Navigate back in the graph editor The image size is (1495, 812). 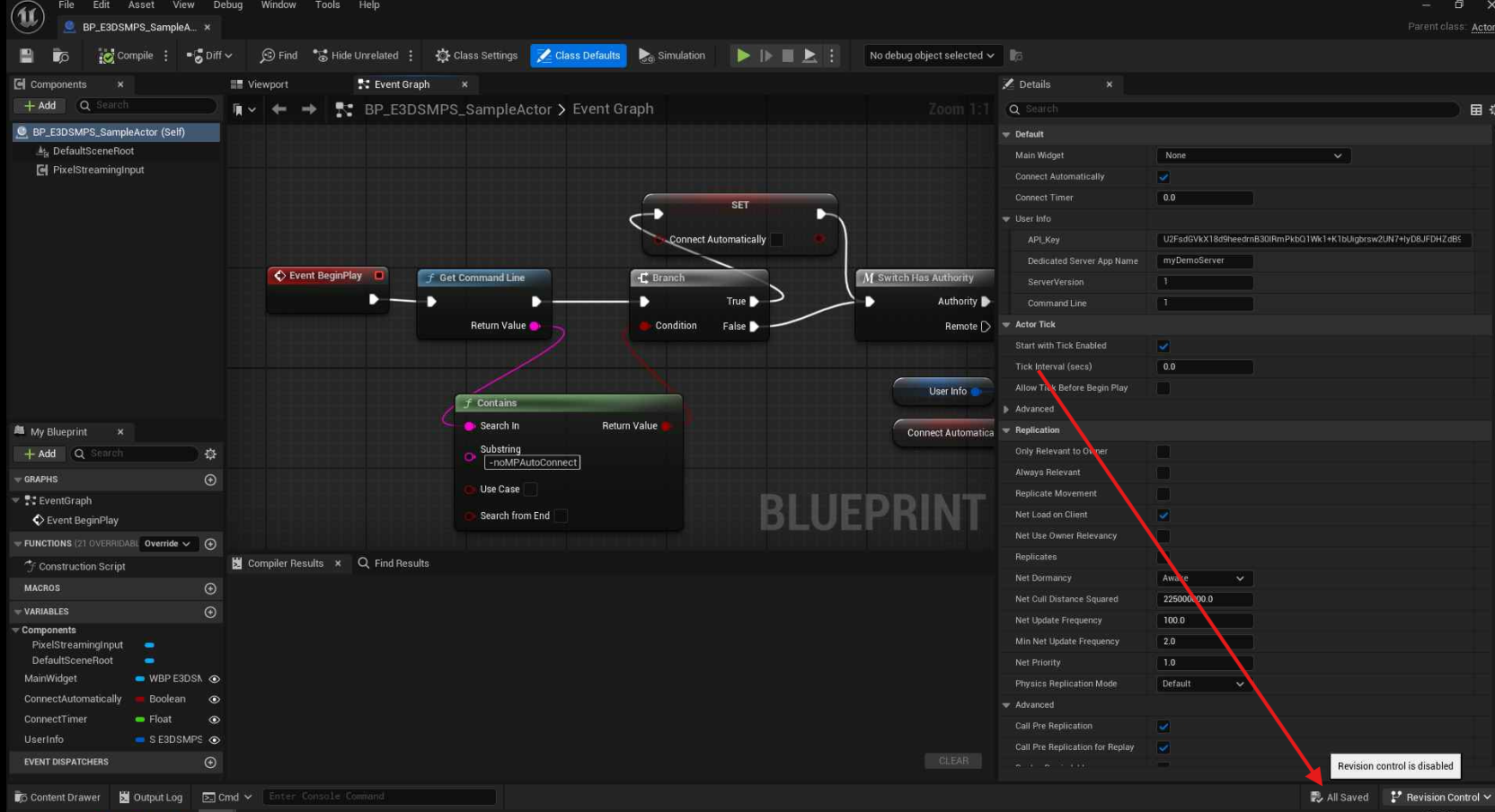279,110
